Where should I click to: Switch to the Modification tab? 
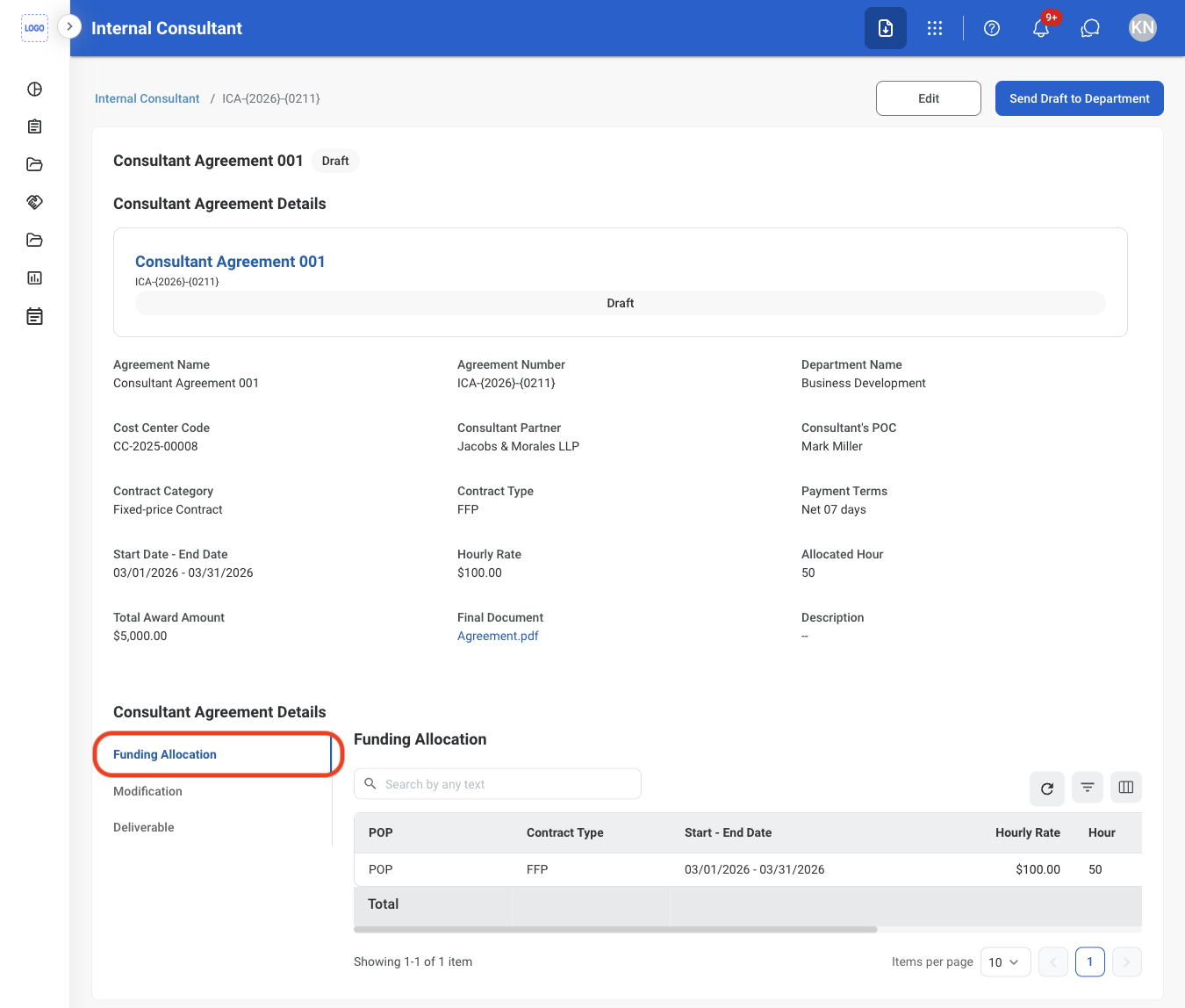[x=147, y=791]
